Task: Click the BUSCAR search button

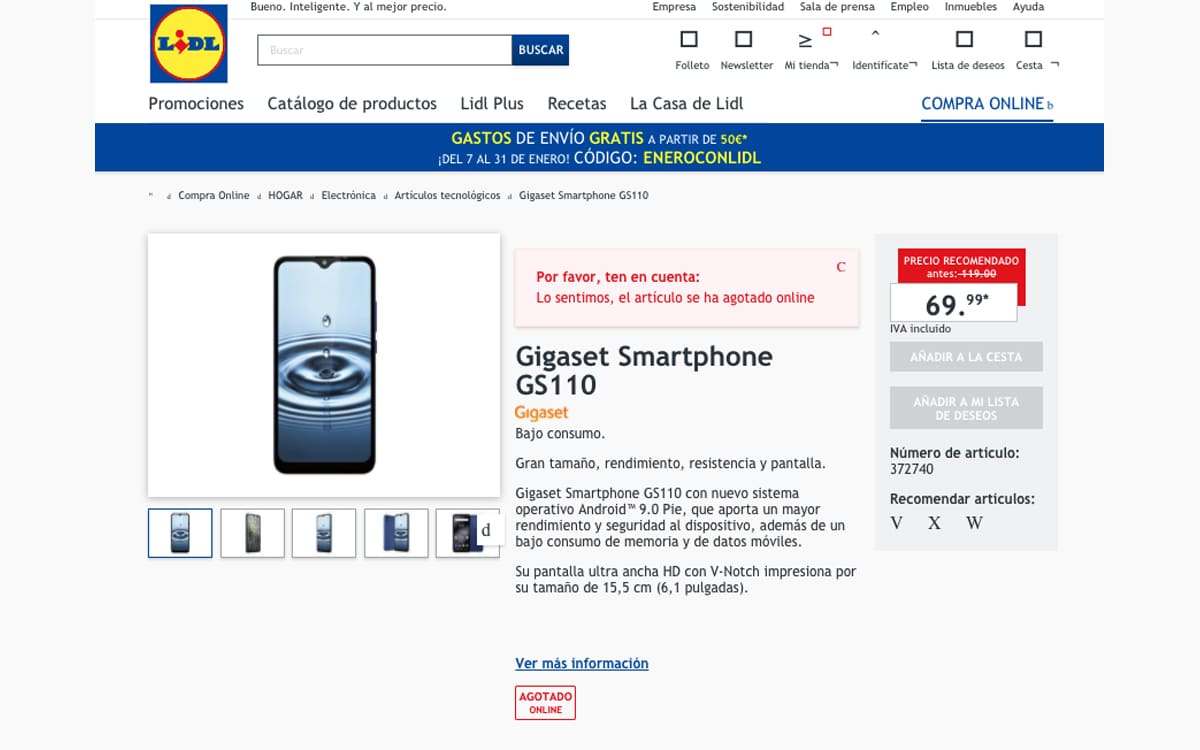Action: point(540,49)
